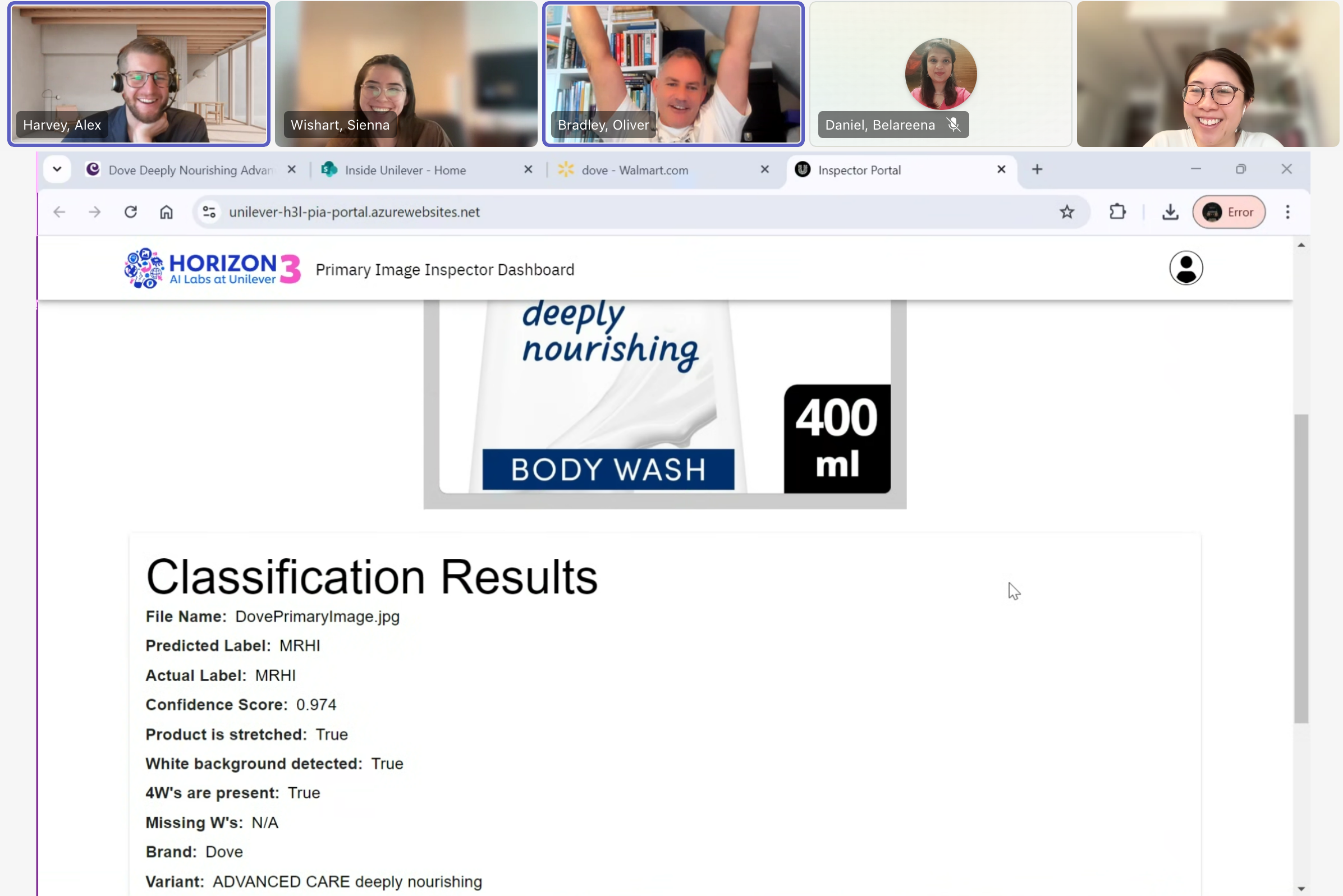Image resolution: width=1343 pixels, height=896 pixels.
Task: Click the Actual Label value MRHI
Action: tap(276, 676)
